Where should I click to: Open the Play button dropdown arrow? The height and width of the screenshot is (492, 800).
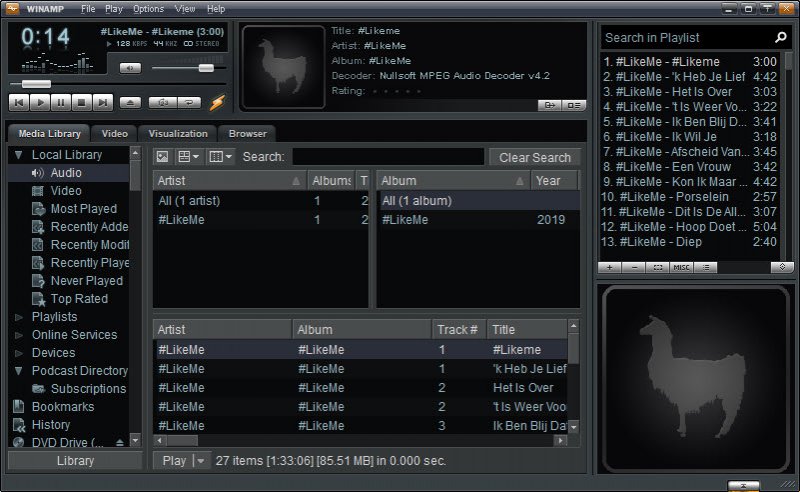click(x=201, y=461)
